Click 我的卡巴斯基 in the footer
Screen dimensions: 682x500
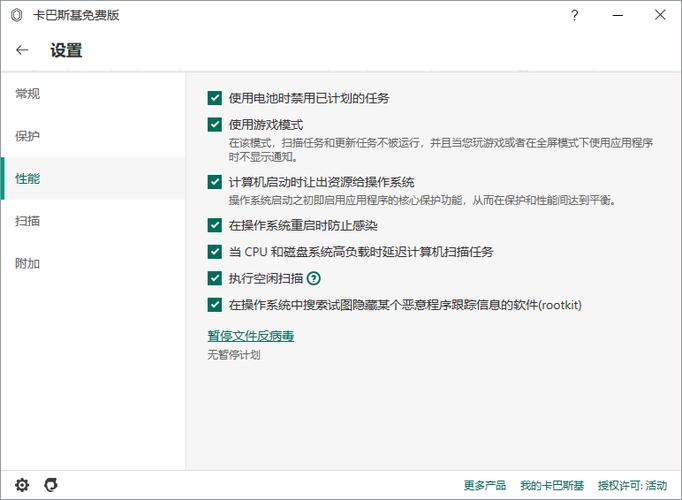pyautogui.click(x=552, y=485)
